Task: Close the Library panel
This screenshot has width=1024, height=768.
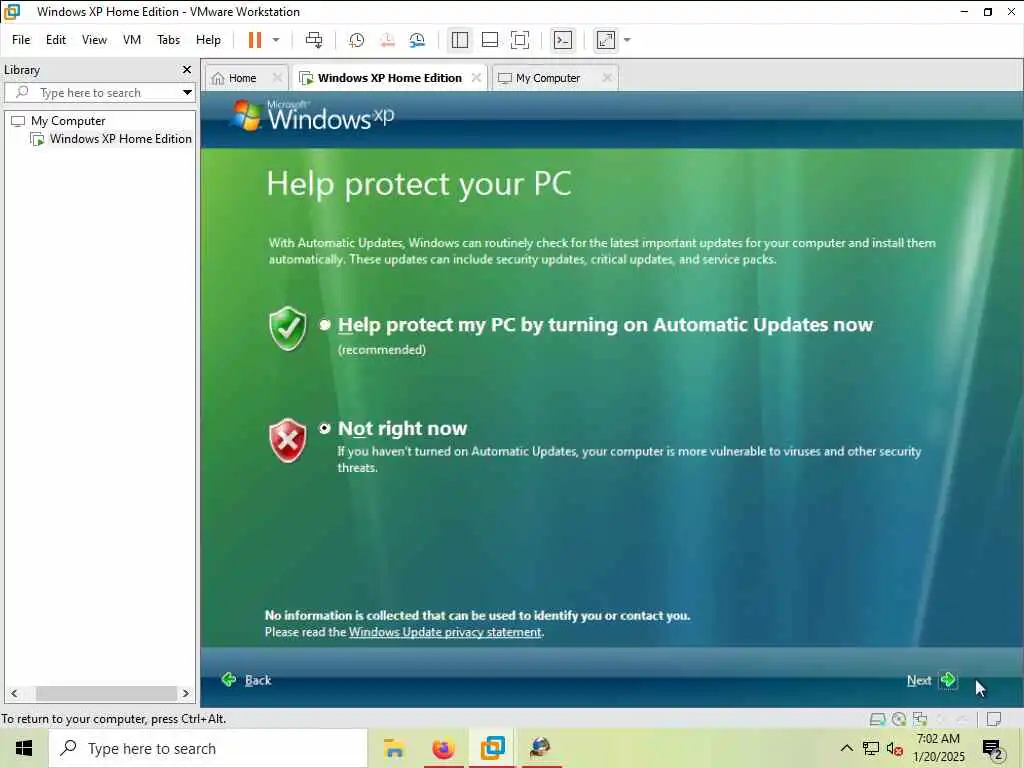Action: (187, 69)
